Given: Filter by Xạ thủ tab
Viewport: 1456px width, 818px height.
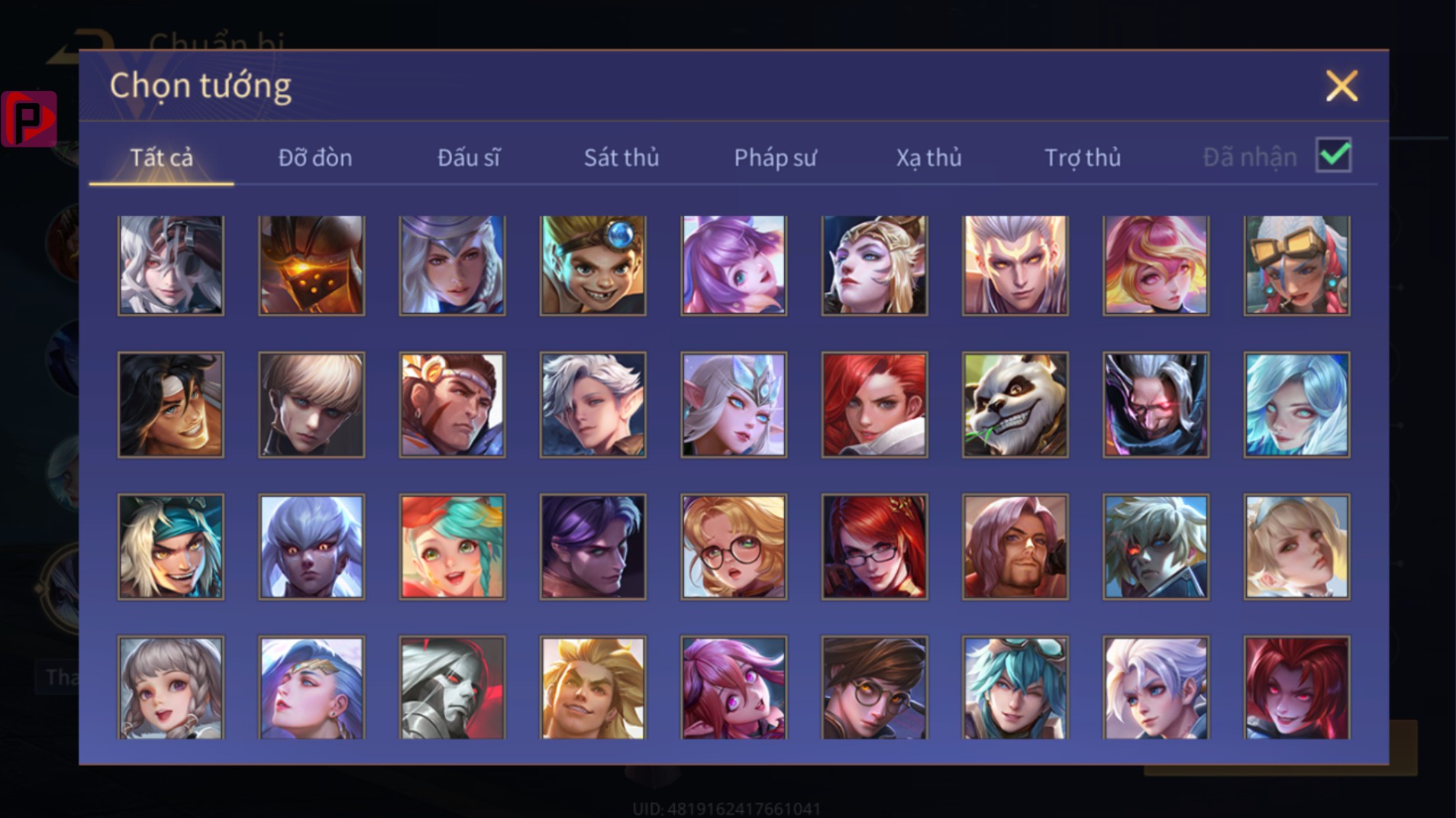Looking at the screenshot, I should pos(928,157).
